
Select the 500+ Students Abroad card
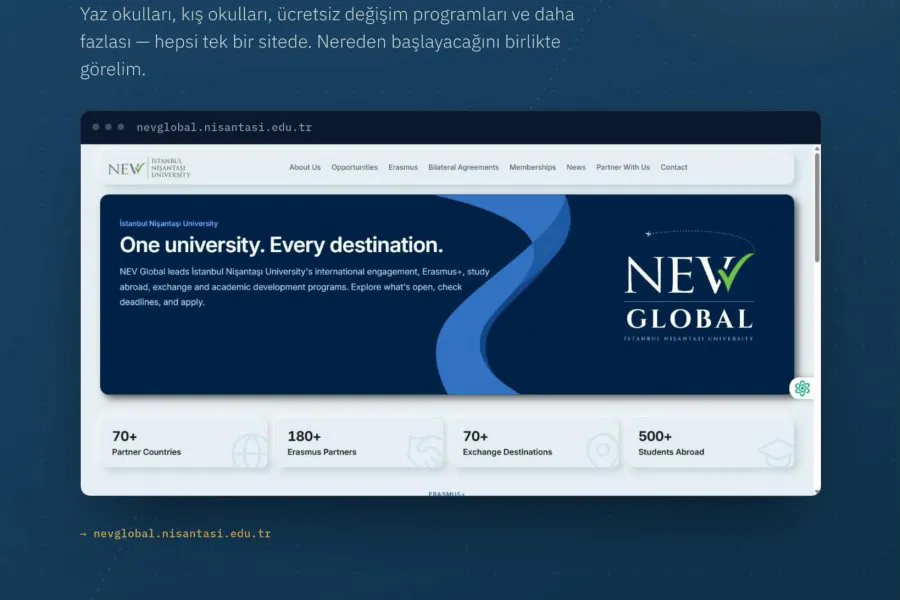pos(712,443)
